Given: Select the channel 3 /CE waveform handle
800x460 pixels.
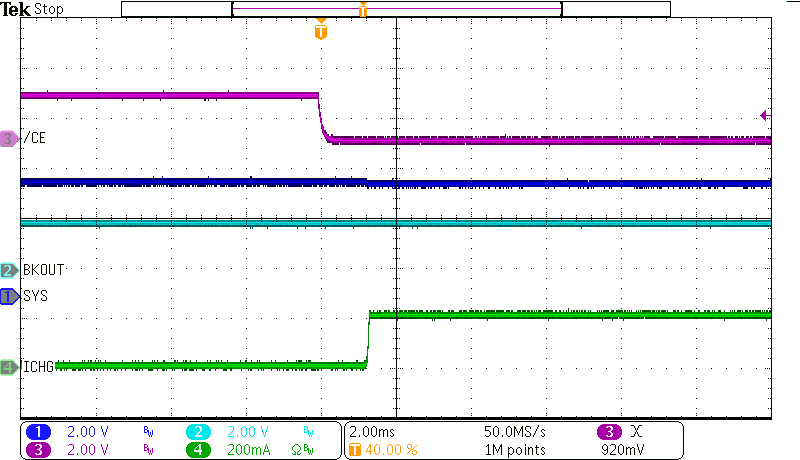Looking at the screenshot, I should pyautogui.click(x=10, y=139).
